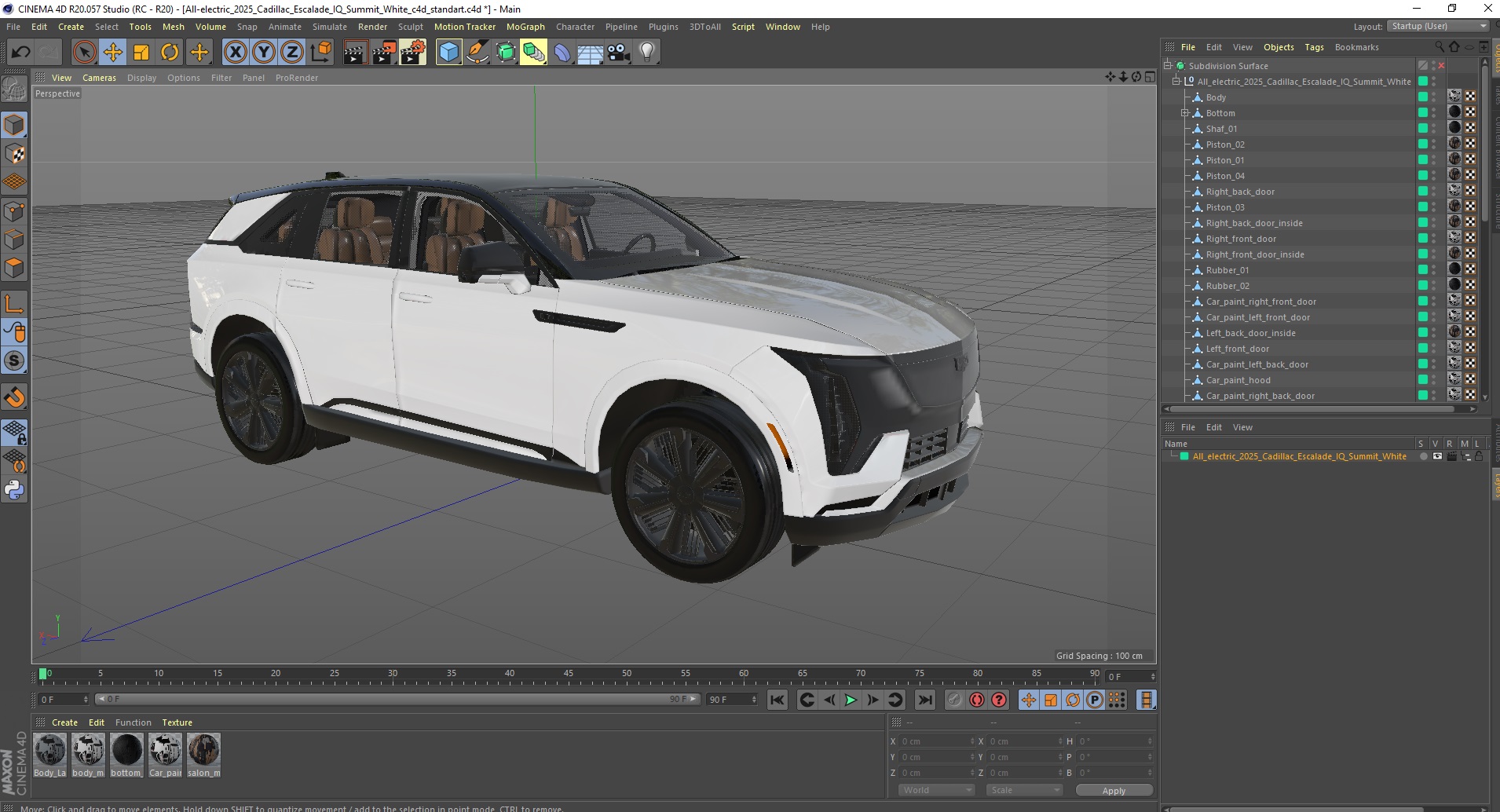Screen dimensions: 1500x812
Task: Open the Layout dropdown Startup (User)
Action: point(1438,26)
